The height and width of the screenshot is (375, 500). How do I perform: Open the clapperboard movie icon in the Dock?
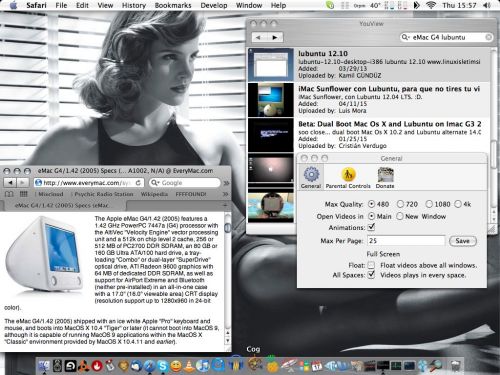(369, 366)
